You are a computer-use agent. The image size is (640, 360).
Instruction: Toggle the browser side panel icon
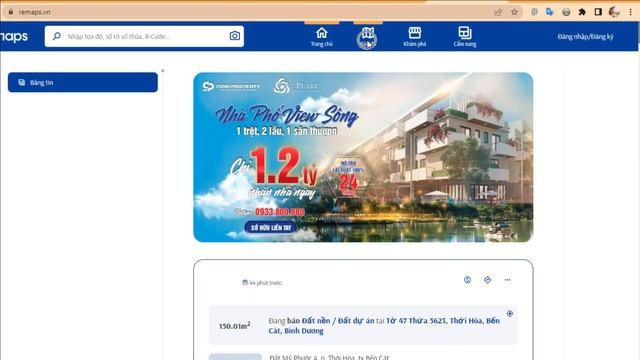tap(598, 12)
